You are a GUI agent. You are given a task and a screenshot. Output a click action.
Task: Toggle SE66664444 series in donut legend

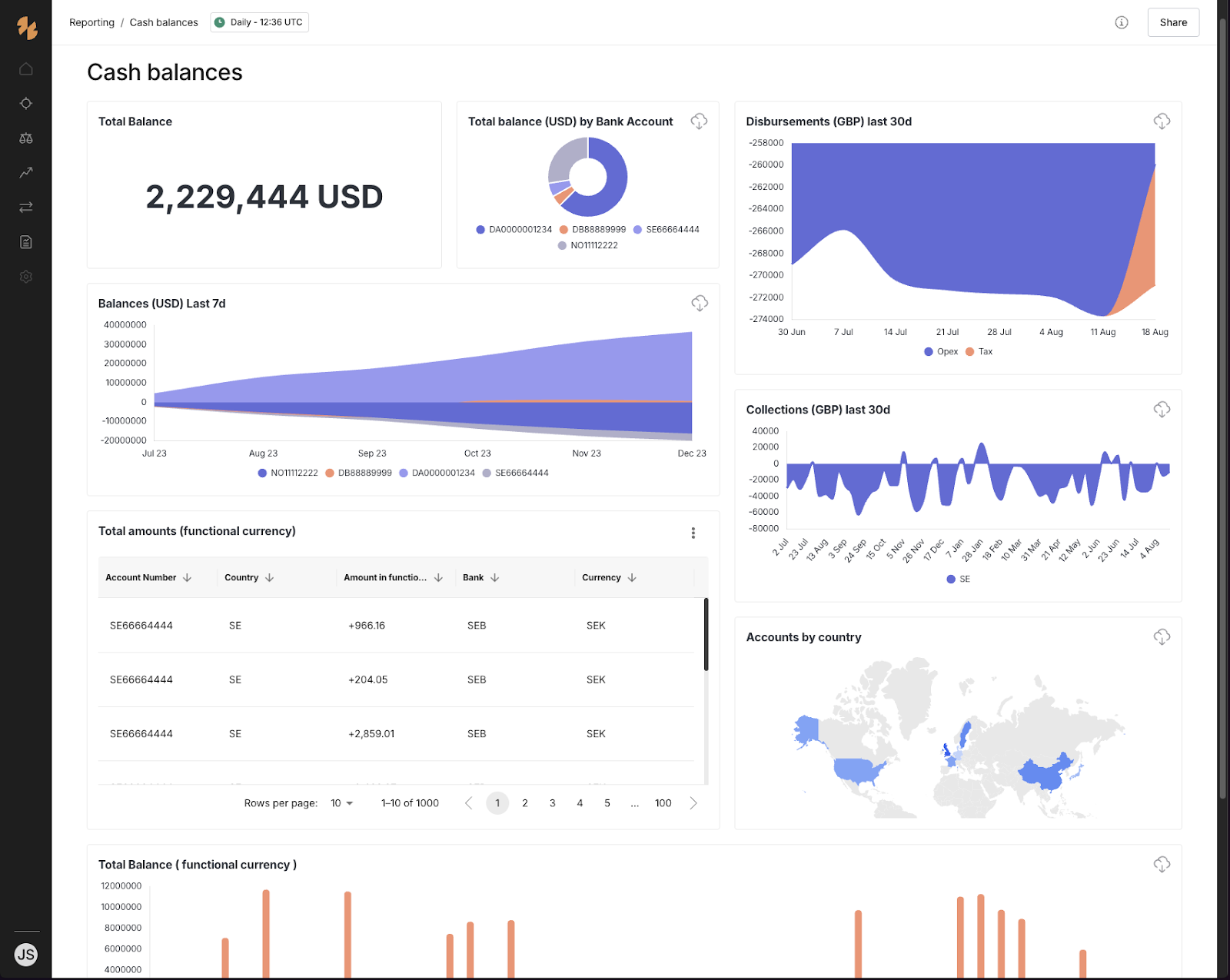click(667, 230)
